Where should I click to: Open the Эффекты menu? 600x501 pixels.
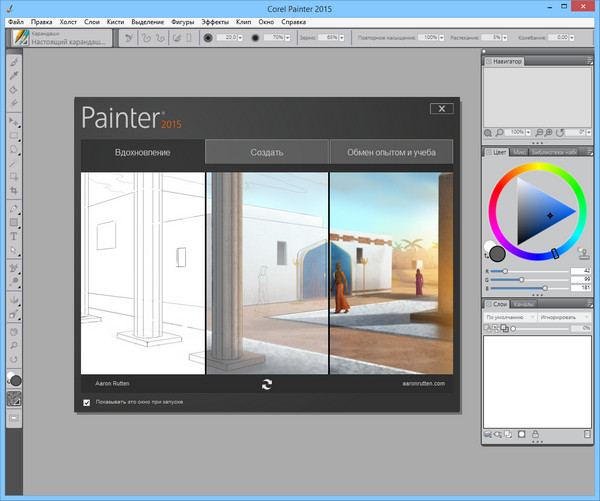pyautogui.click(x=213, y=20)
